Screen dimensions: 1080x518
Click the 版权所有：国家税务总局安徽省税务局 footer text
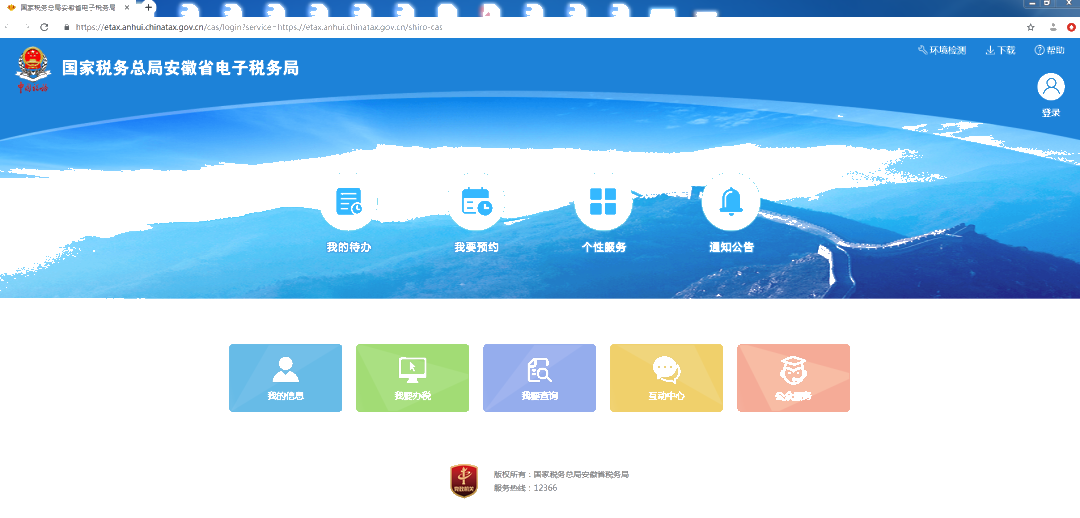(561, 475)
